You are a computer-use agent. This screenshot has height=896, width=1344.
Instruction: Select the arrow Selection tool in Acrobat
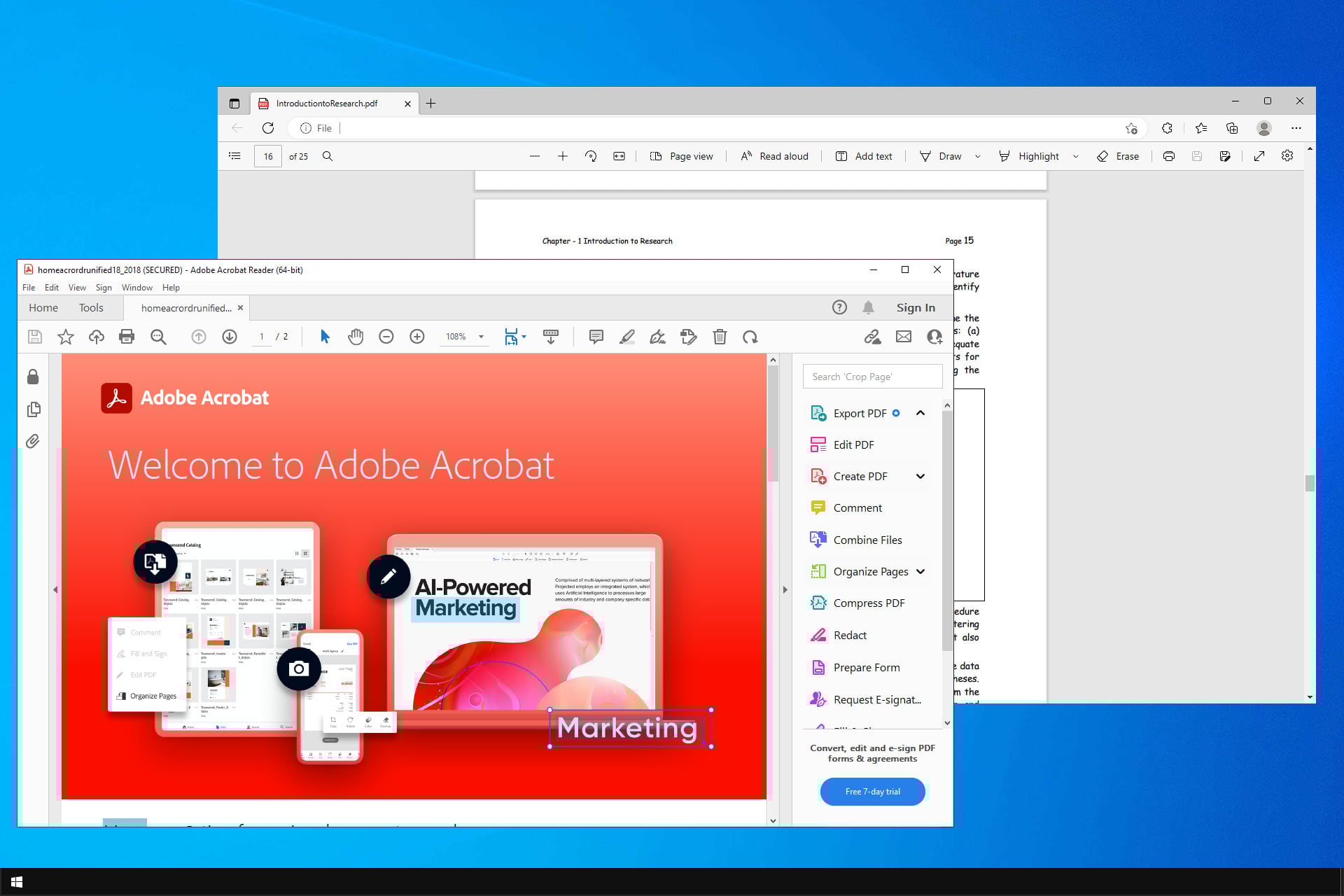pyautogui.click(x=325, y=337)
